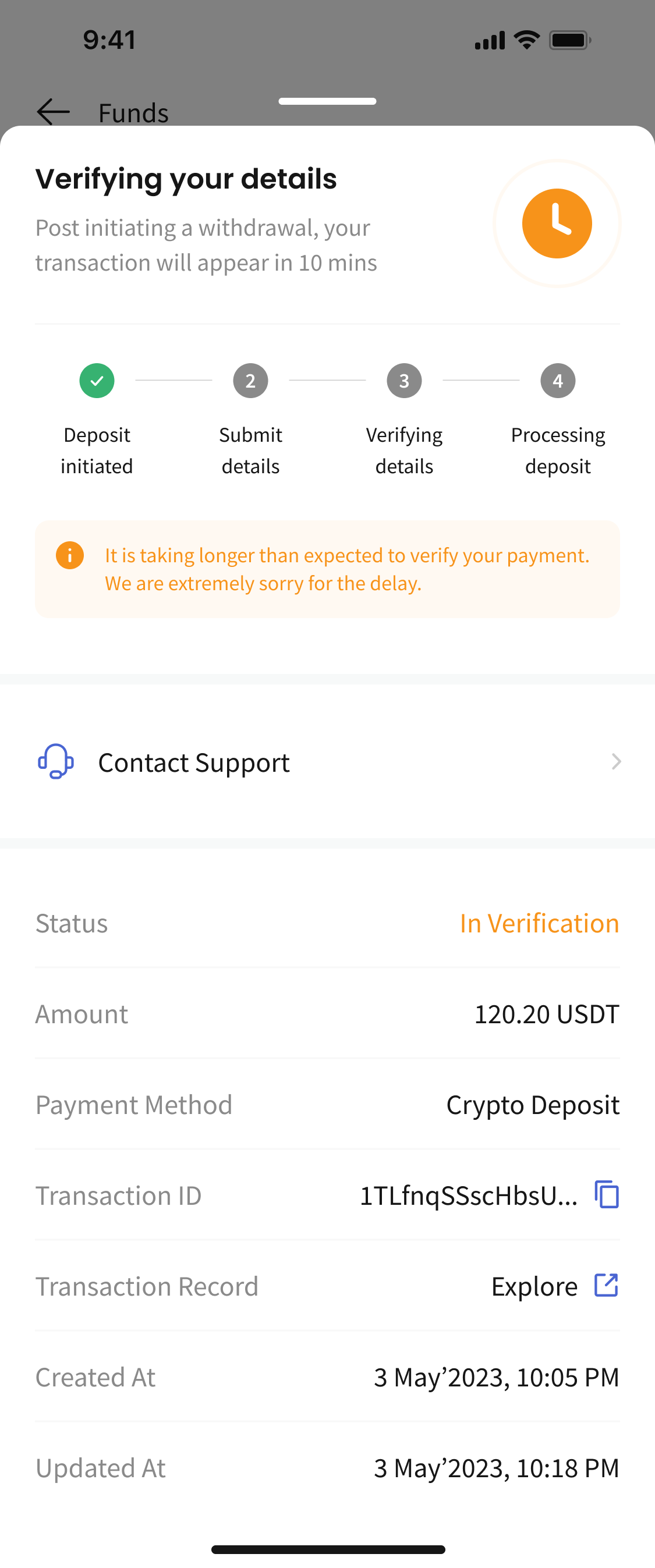The height and width of the screenshot is (1568, 655).
Task: Tap the truncated Transaction ID text
Action: tap(469, 1195)
